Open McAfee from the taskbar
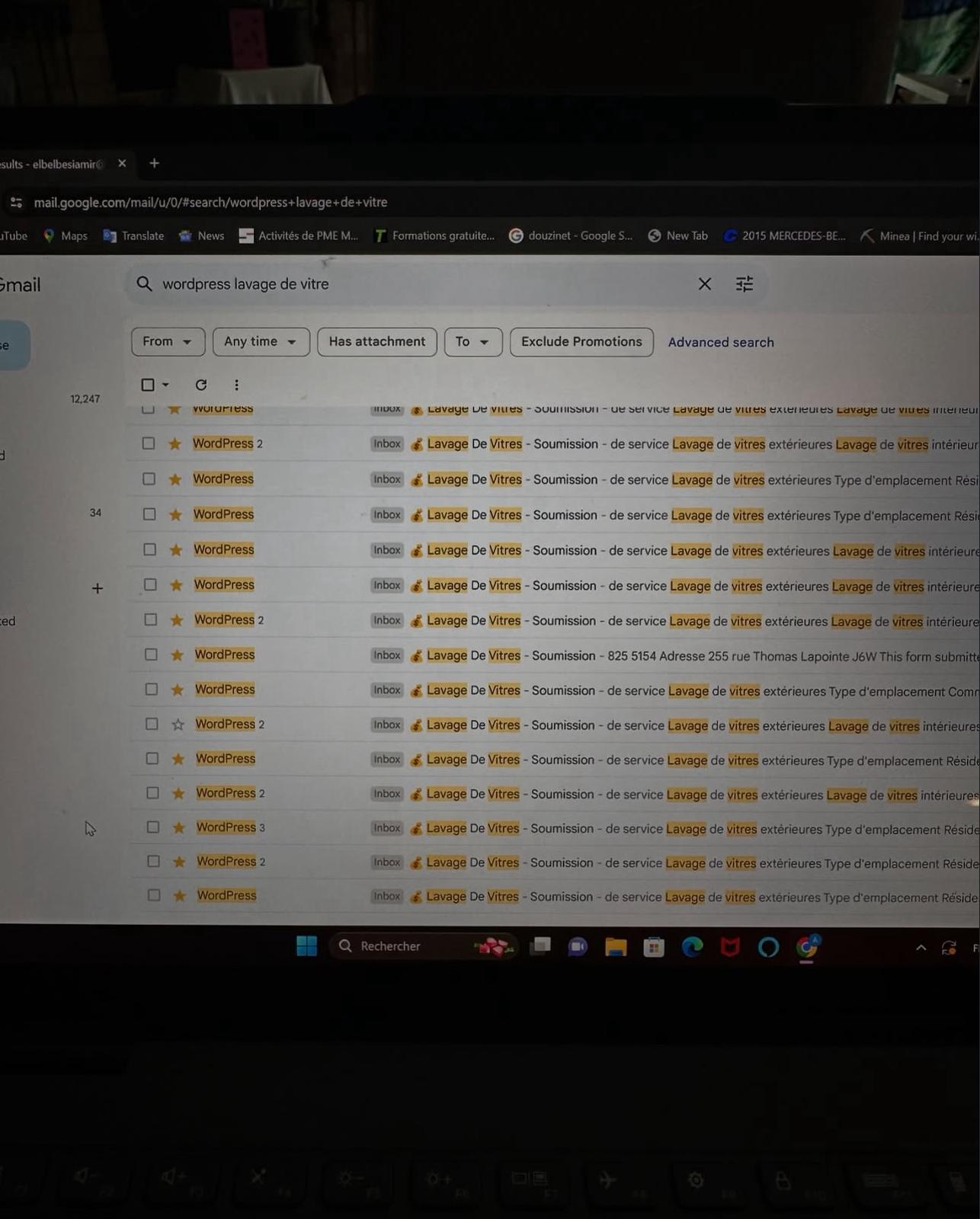Screen dimensions: 980x1219 (730, 947)
